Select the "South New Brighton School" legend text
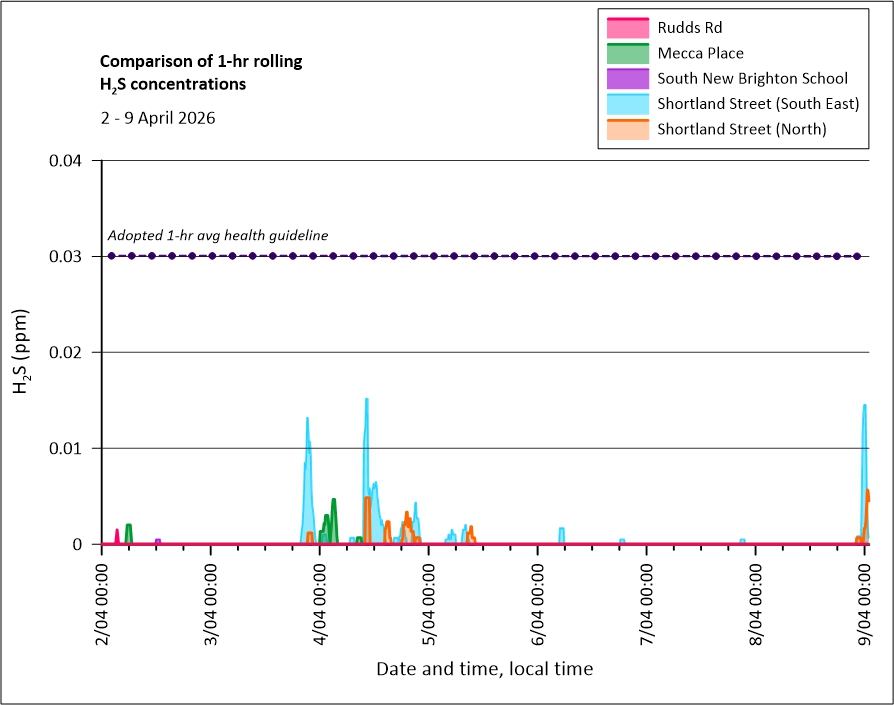Image resolution: width=894 pixels, height=705 pixels. (x=752, y=78)
